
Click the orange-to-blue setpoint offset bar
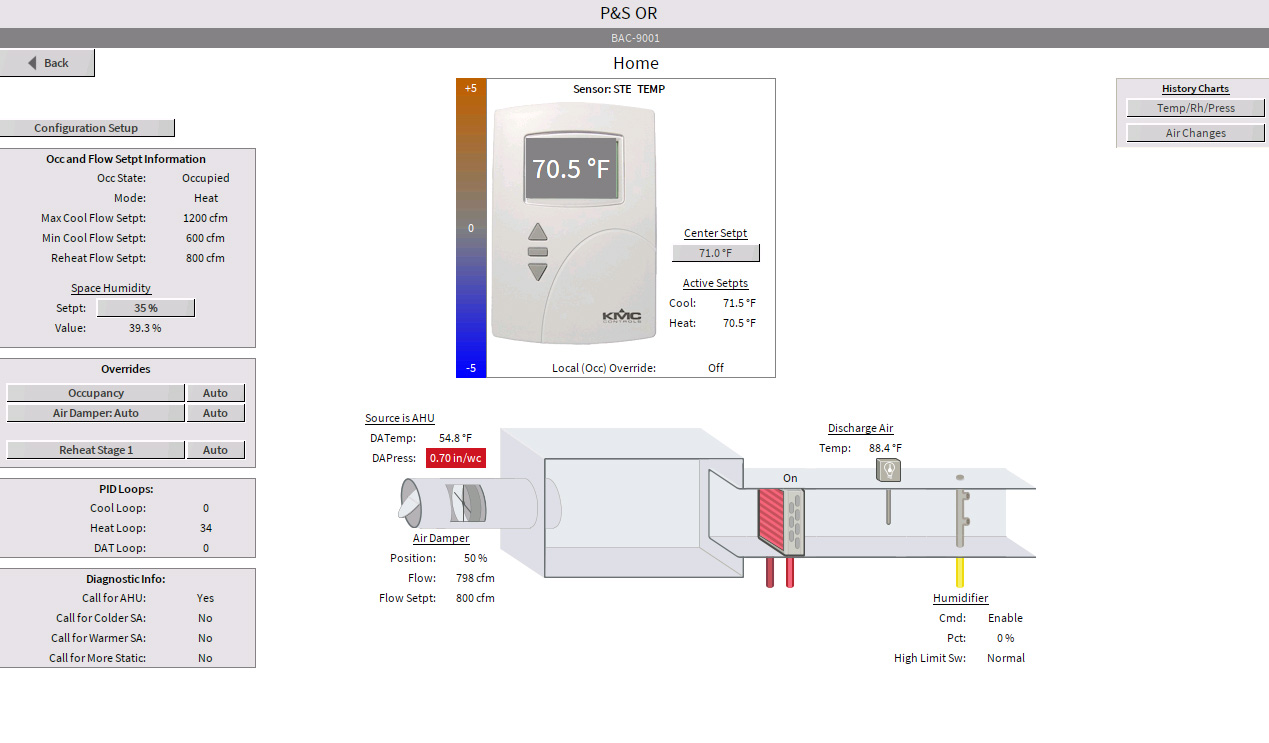coord(471,228)
